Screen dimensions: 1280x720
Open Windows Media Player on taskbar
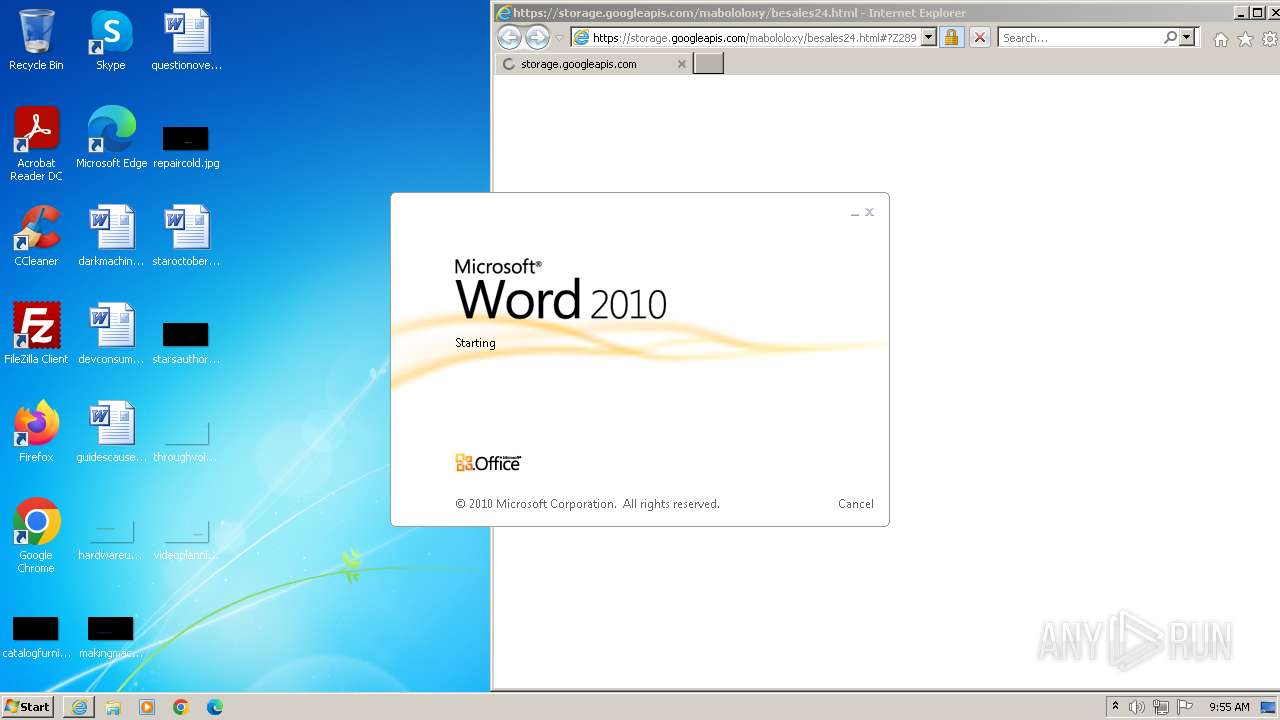[147, 707]
